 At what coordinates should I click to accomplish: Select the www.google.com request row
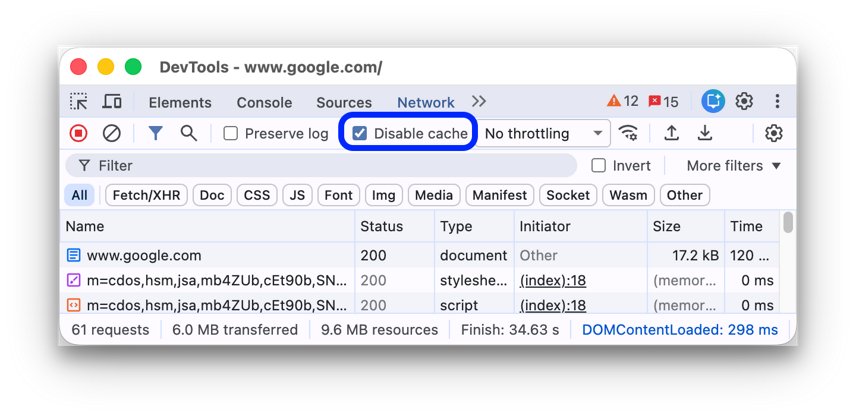point(420,255)
